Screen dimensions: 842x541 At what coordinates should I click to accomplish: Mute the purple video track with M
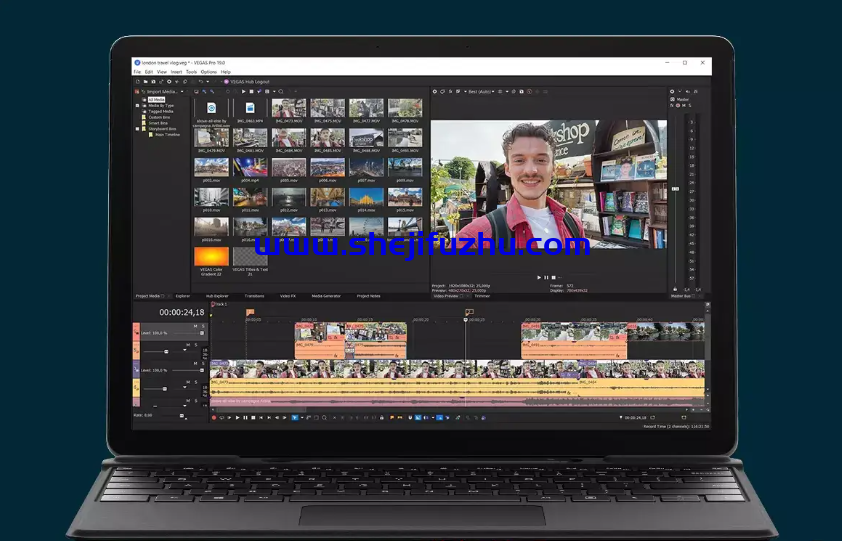coord(195,364)
